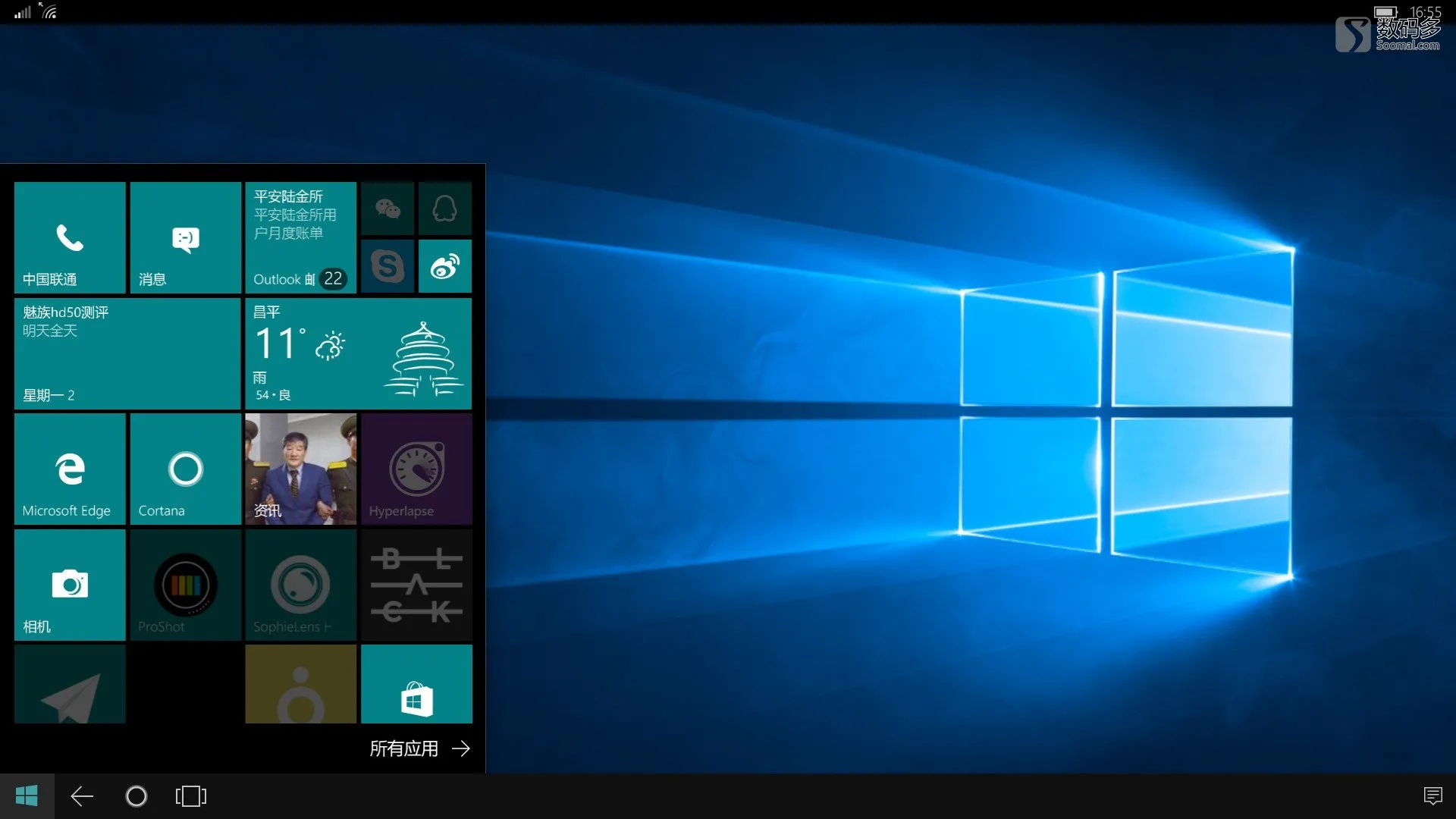Open the paper plane tile
The width and height of the screenshot is (1456, 819).
click(x=70, y=684)
